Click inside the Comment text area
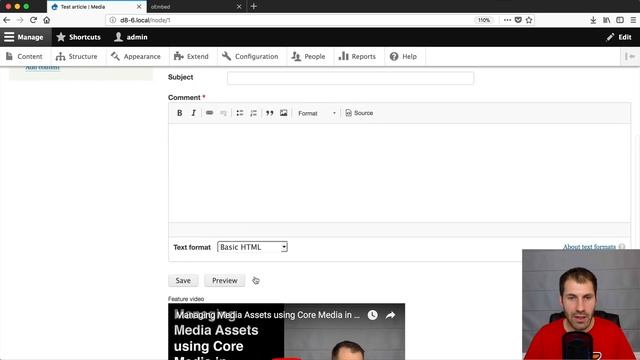 point(400,173)
